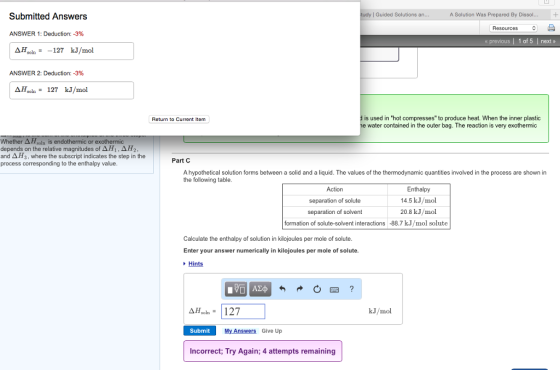Open a new browser tab with plus

click(555, 15)
